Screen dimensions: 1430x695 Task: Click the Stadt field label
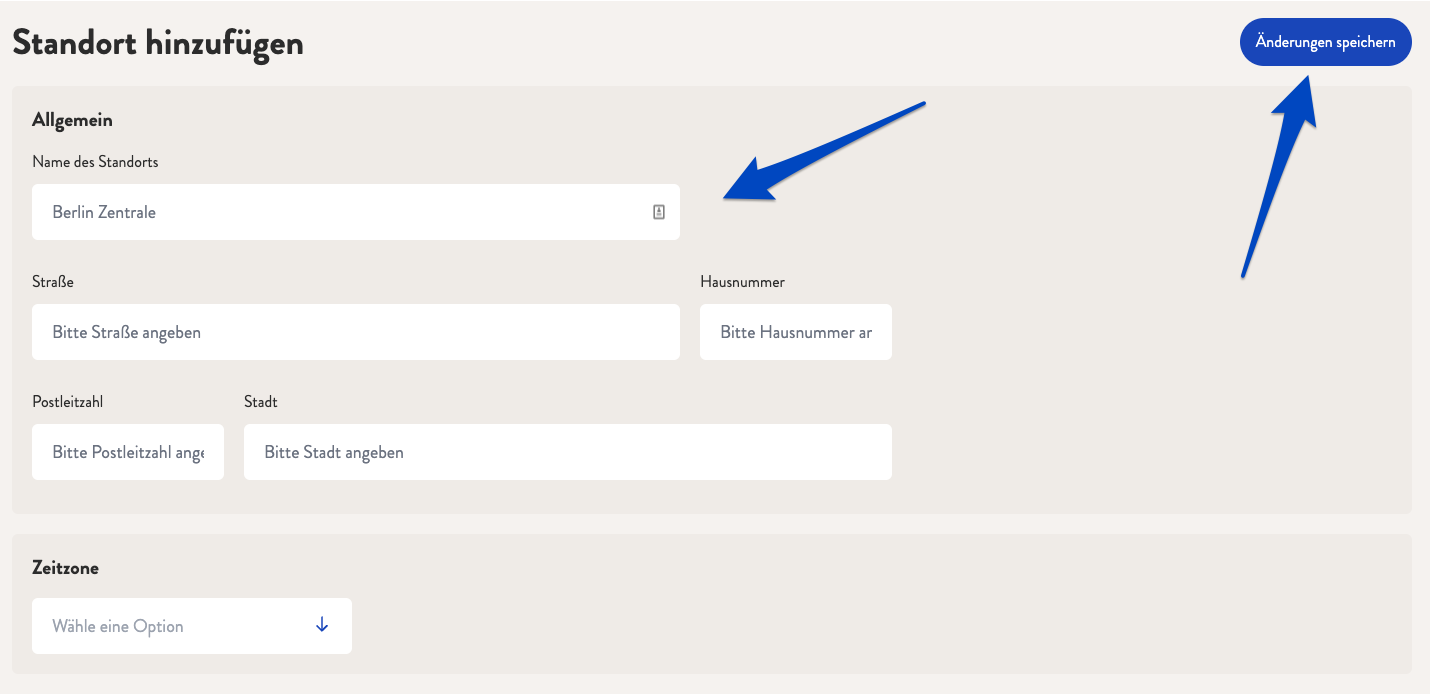(x=261, y=402)
